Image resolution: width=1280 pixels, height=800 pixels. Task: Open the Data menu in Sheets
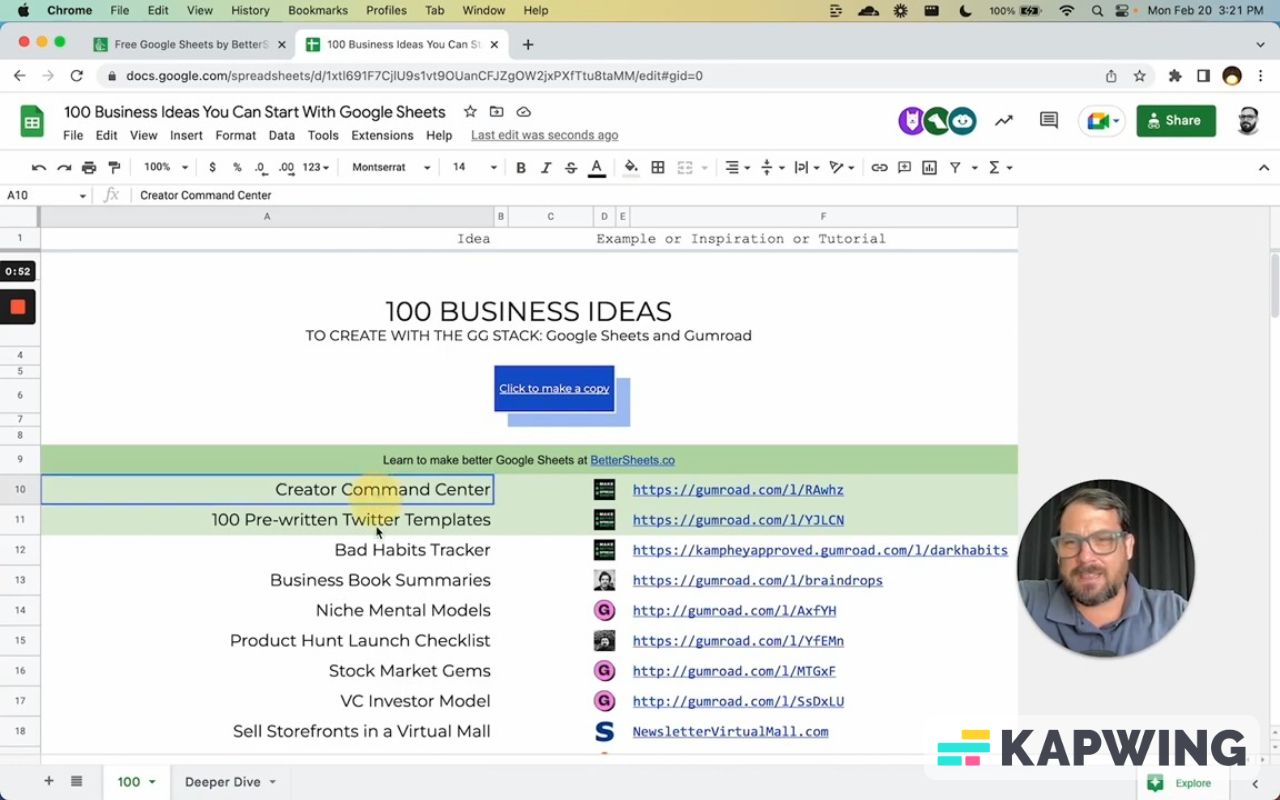click(282, 135)
